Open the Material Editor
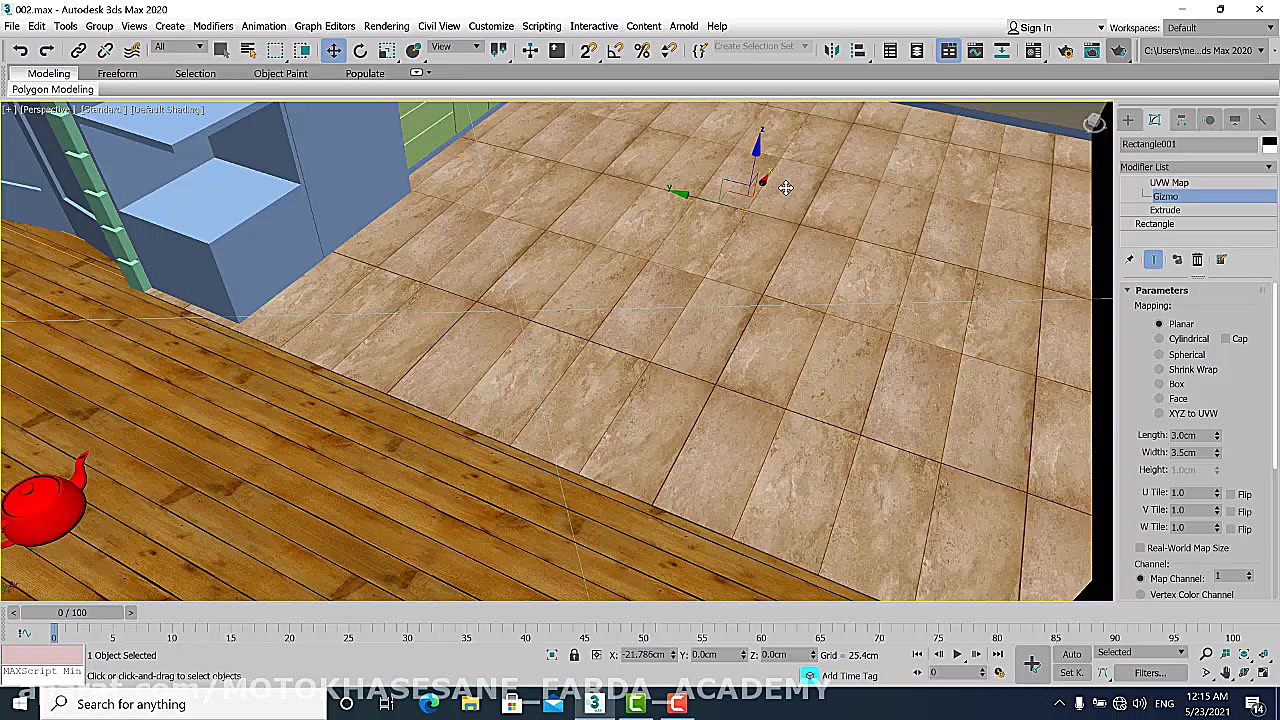Image resolution: width=1280 pixels, height=720 pixels. [x=1033, y=51]
